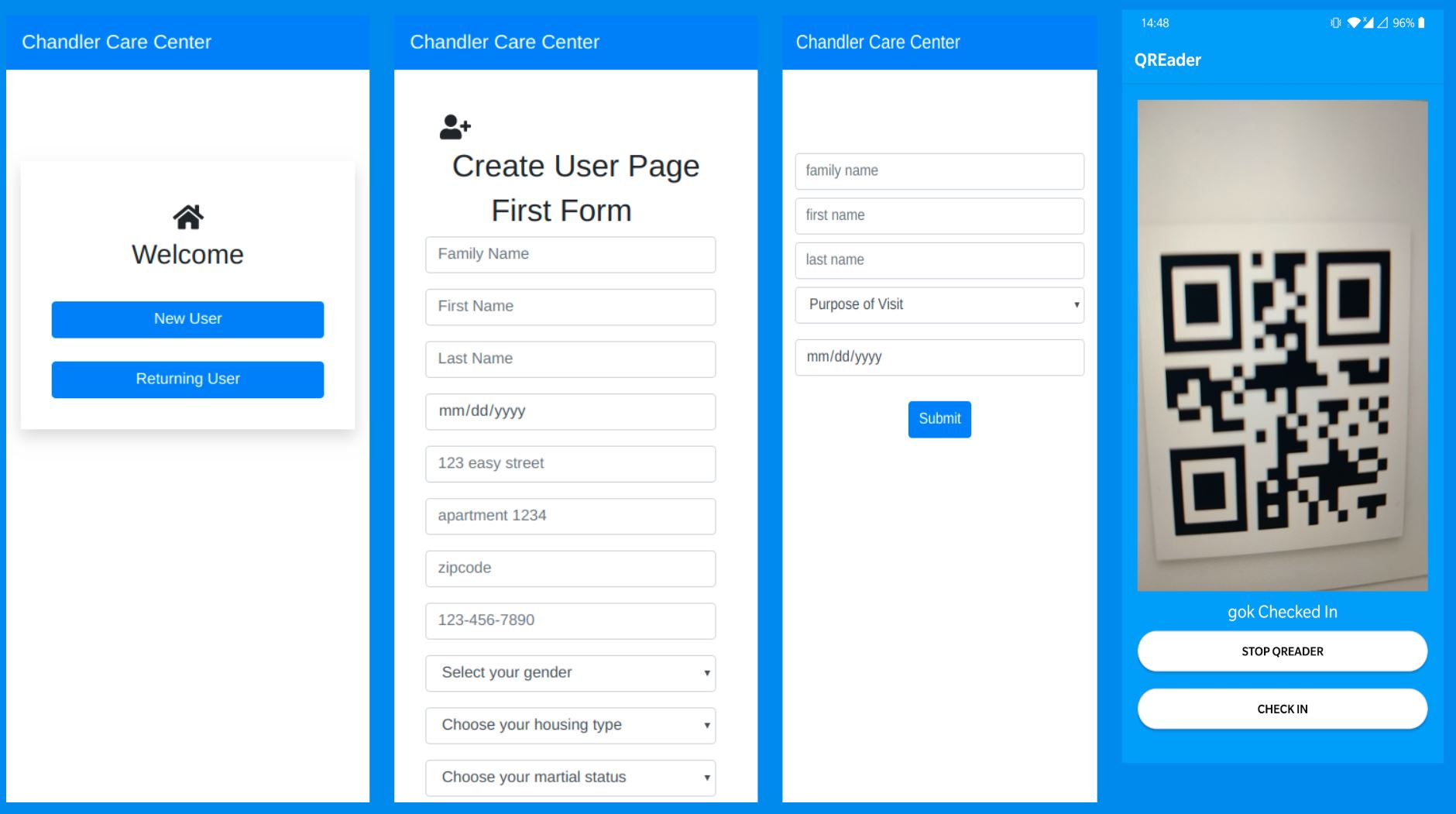Open the New User form
Viewport: 1456px width, 814px height.
click(x=187, y=319)
